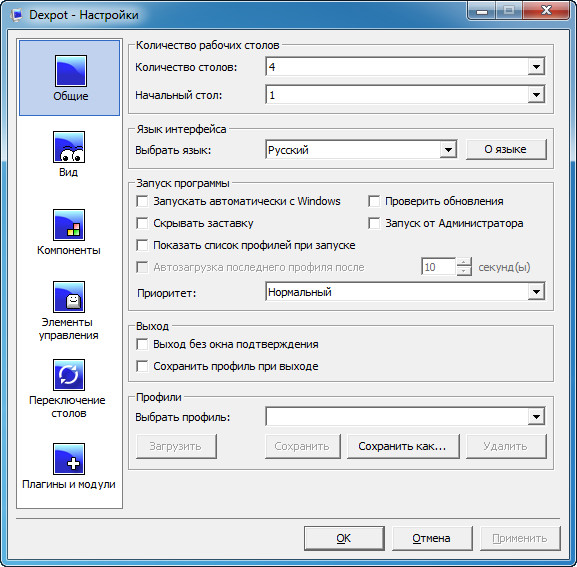Open the Выбрать профиль combo box
Image resolution: width=577 pixels, height=567 pixels.
point(405,417)
